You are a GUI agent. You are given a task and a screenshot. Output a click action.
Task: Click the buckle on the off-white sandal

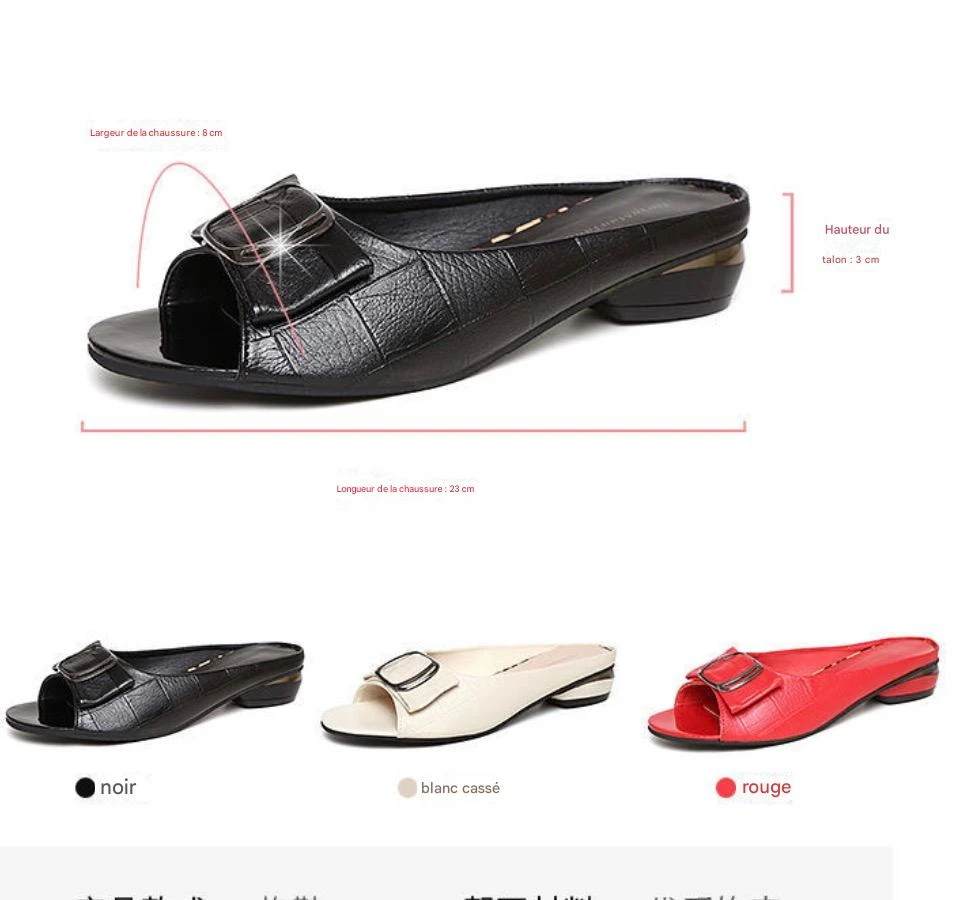pos(407,671)
